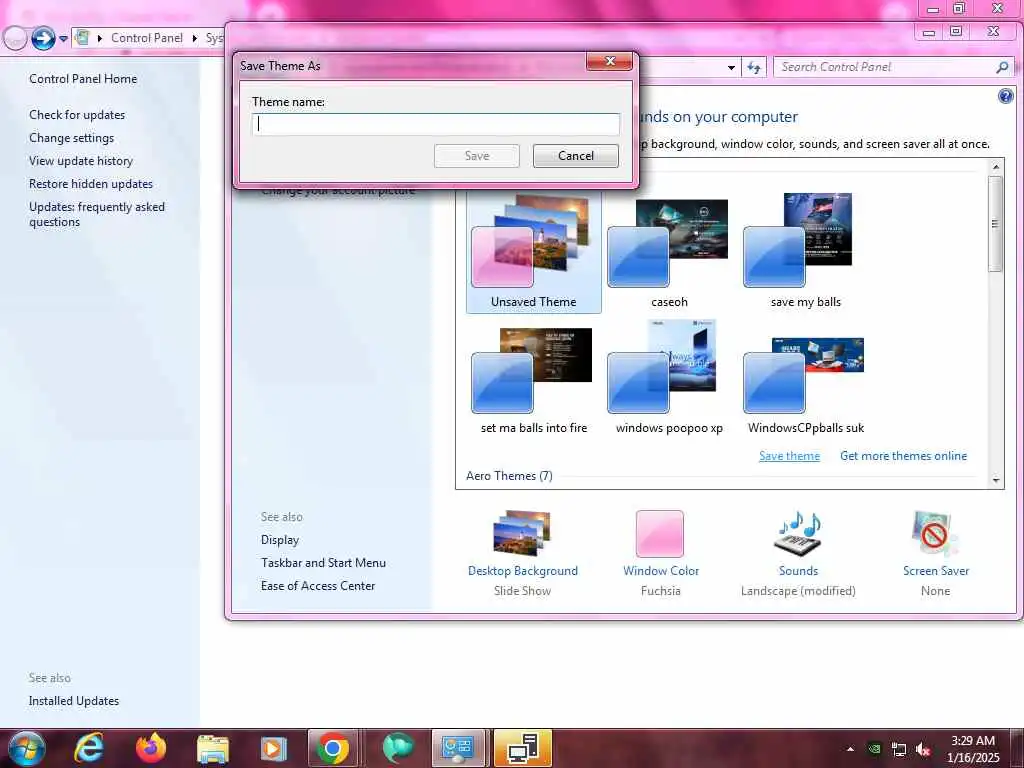The height and width of the screenshot is (768, 1024).
Task: Click the search magnifier icon
Action: 1002,67
